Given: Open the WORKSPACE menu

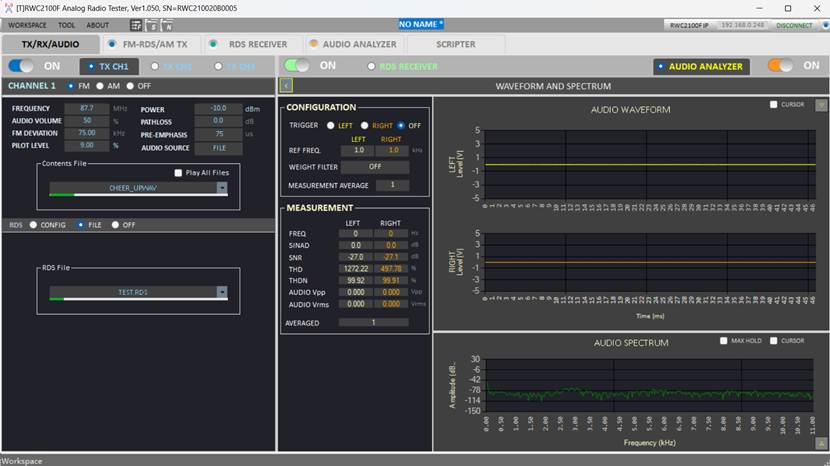Looking at the screenshot, I should tap(27, 25).
